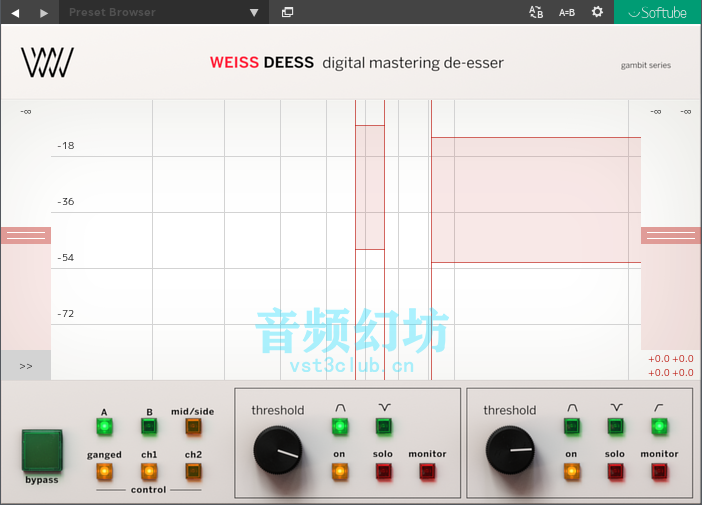
Task: Click the left input level fader handle
Action: click(26, 236)
